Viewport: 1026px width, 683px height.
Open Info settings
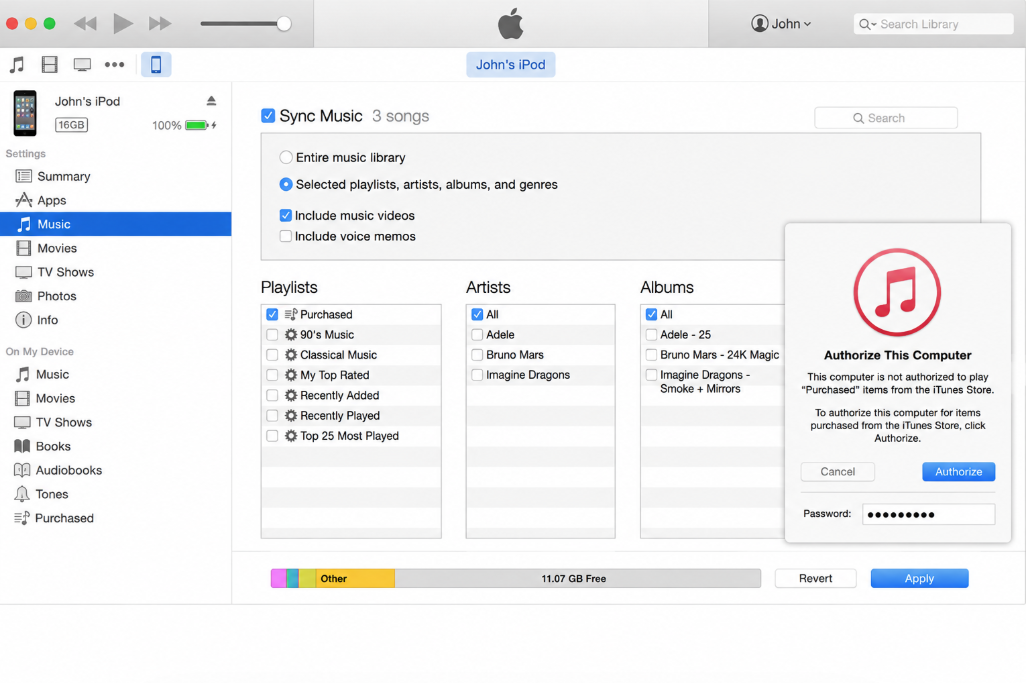click(x=116, y=320)
